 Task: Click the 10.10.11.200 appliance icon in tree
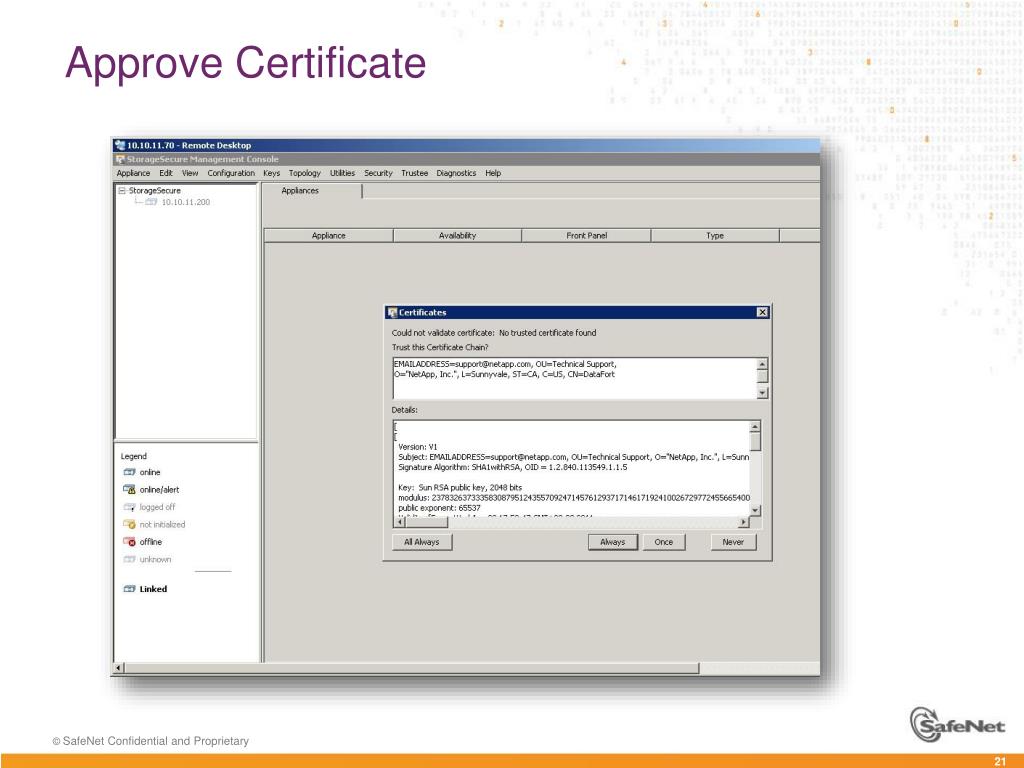tap(152, 202)
